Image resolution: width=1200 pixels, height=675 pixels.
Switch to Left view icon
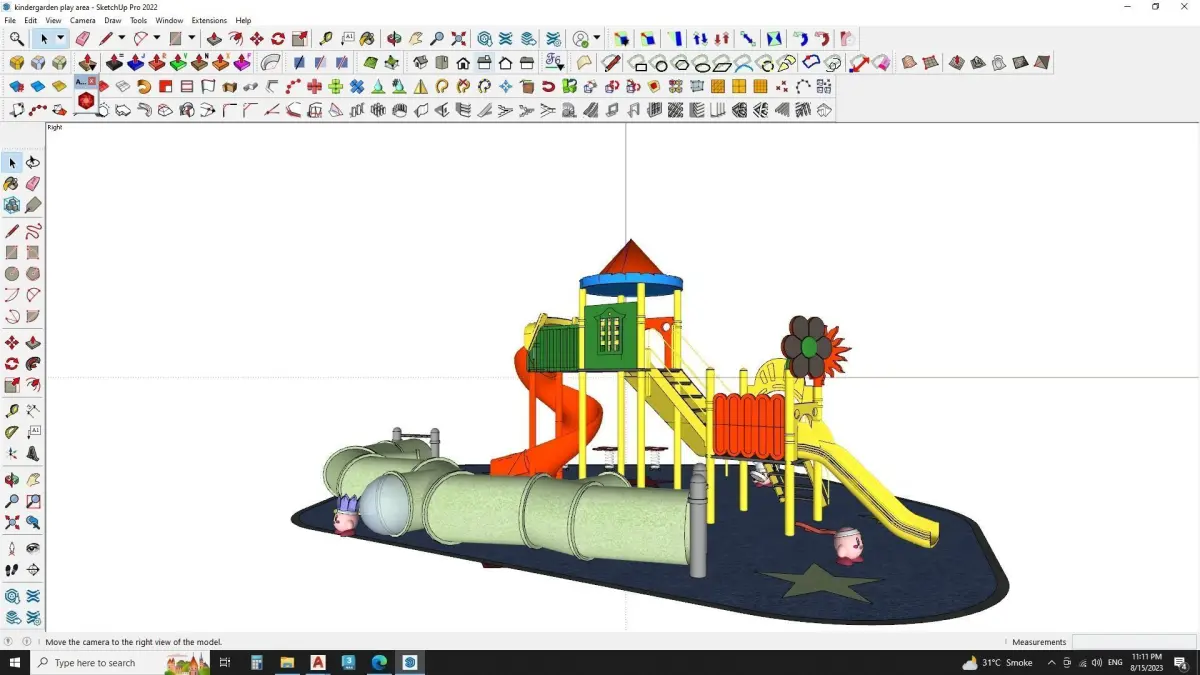(527, 63)
